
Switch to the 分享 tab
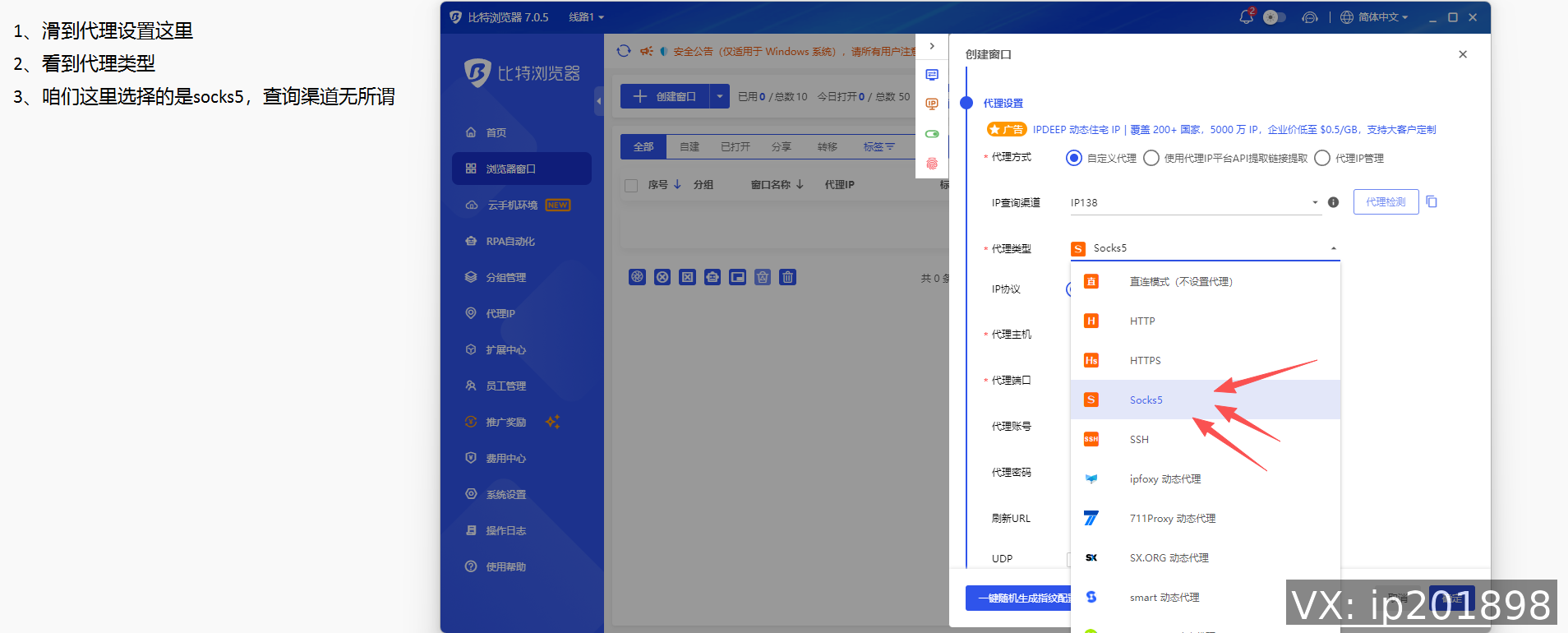(782, 146)
